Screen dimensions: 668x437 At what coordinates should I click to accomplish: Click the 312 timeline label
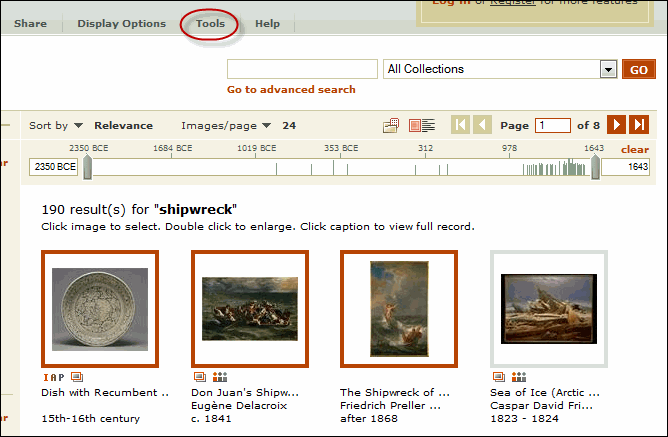pyautogui.click(x=425, y=148)
